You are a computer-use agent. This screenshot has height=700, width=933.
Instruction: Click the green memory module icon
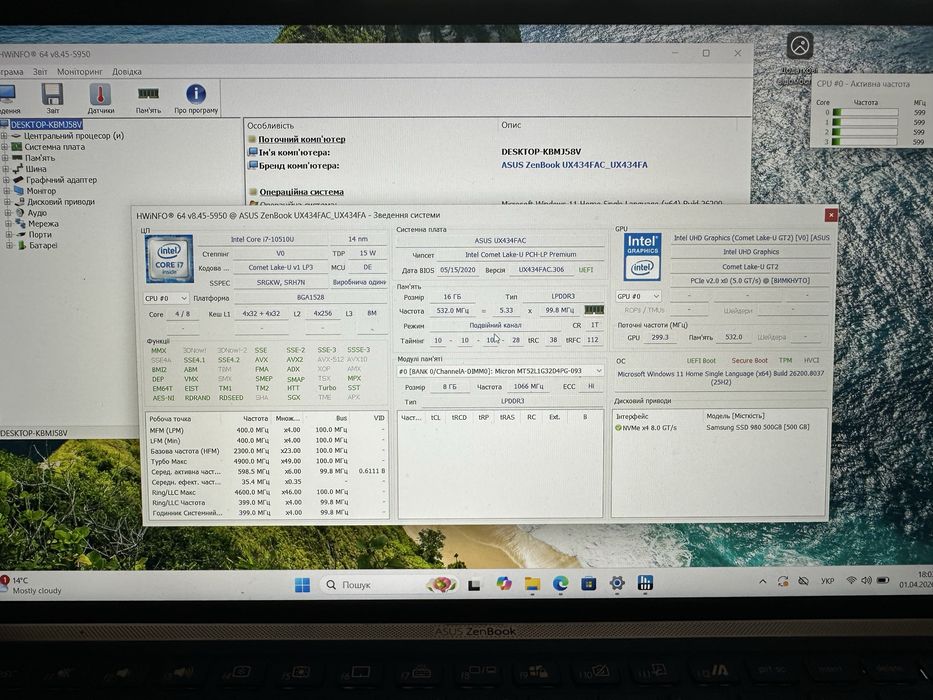pos(594,310)
